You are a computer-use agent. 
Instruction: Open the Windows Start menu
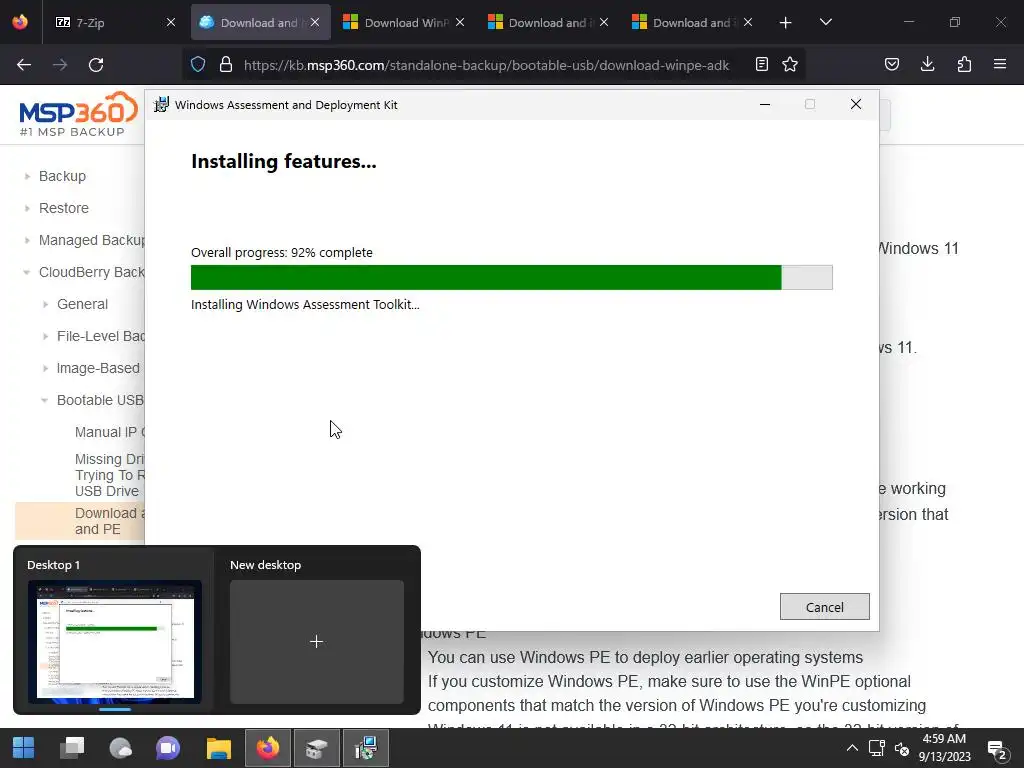[24, 748]
